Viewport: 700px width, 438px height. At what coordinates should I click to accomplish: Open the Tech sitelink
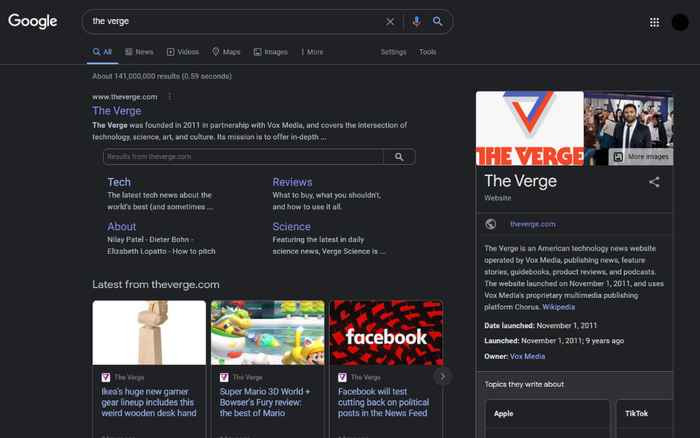tap(119, 182)
